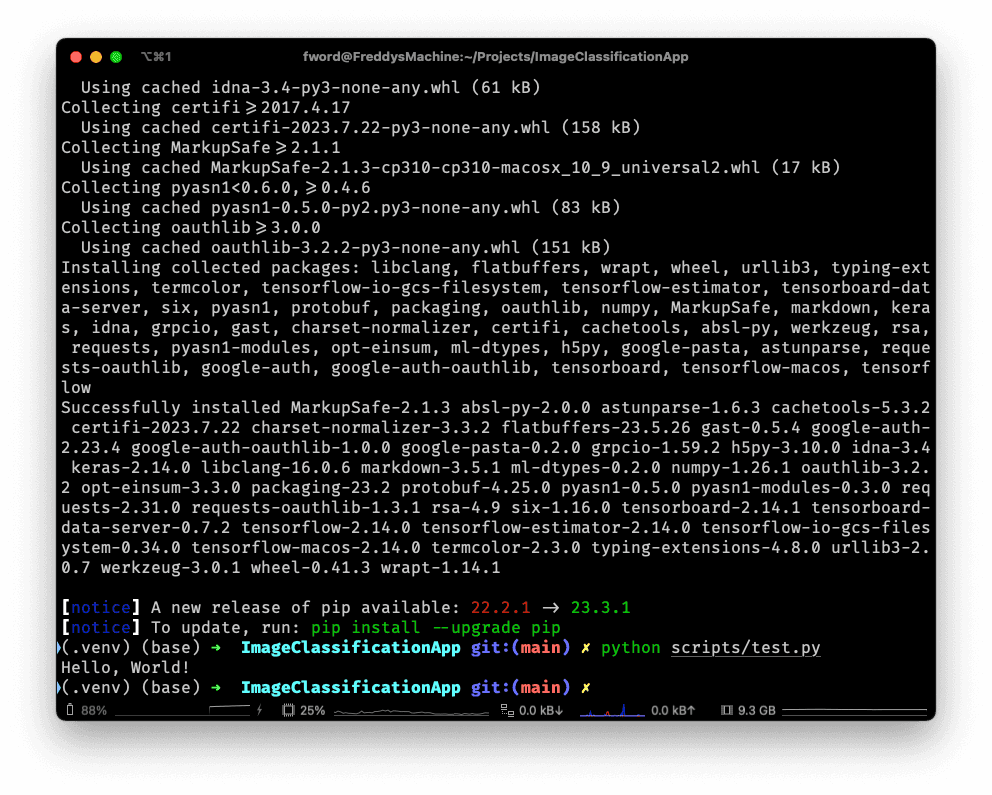992x795 pixels.
Task: Click the 0.0 kB download rate
Action: (541, 710)
